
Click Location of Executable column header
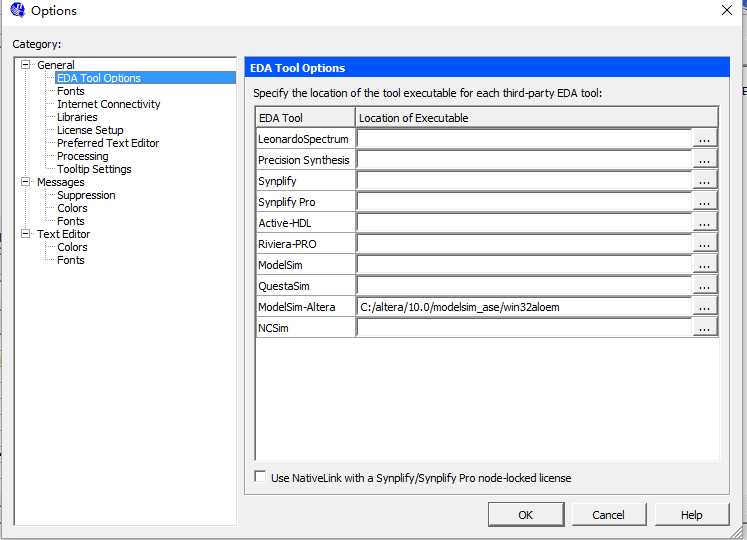(537, 118)
